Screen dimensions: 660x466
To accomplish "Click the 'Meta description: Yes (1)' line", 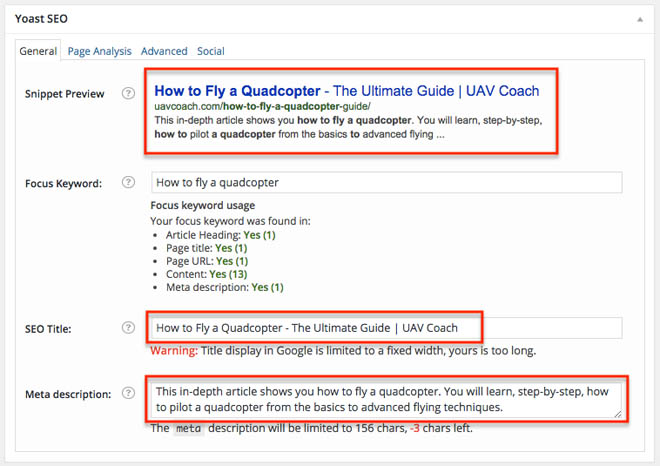I will pyautogui.click(x=225, y=287).
